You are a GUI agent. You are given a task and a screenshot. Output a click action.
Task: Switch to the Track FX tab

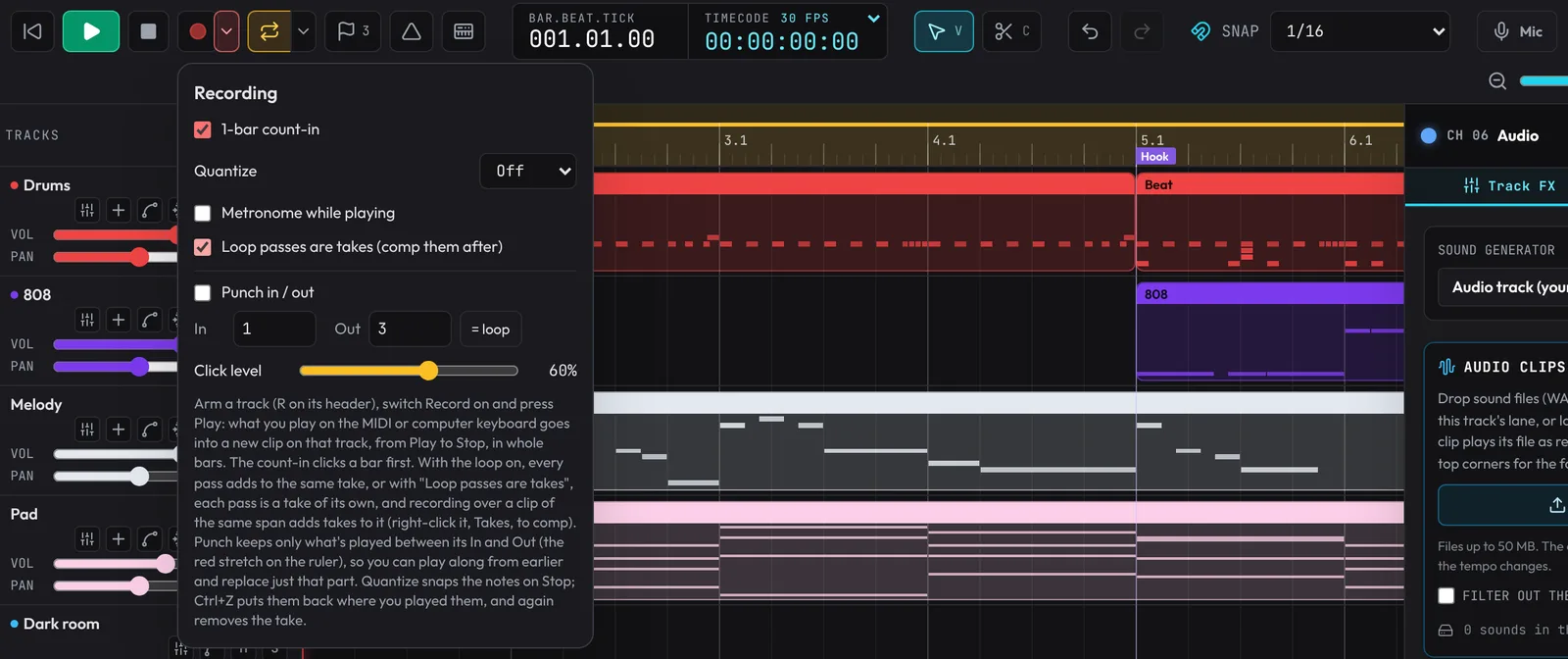1509,185
